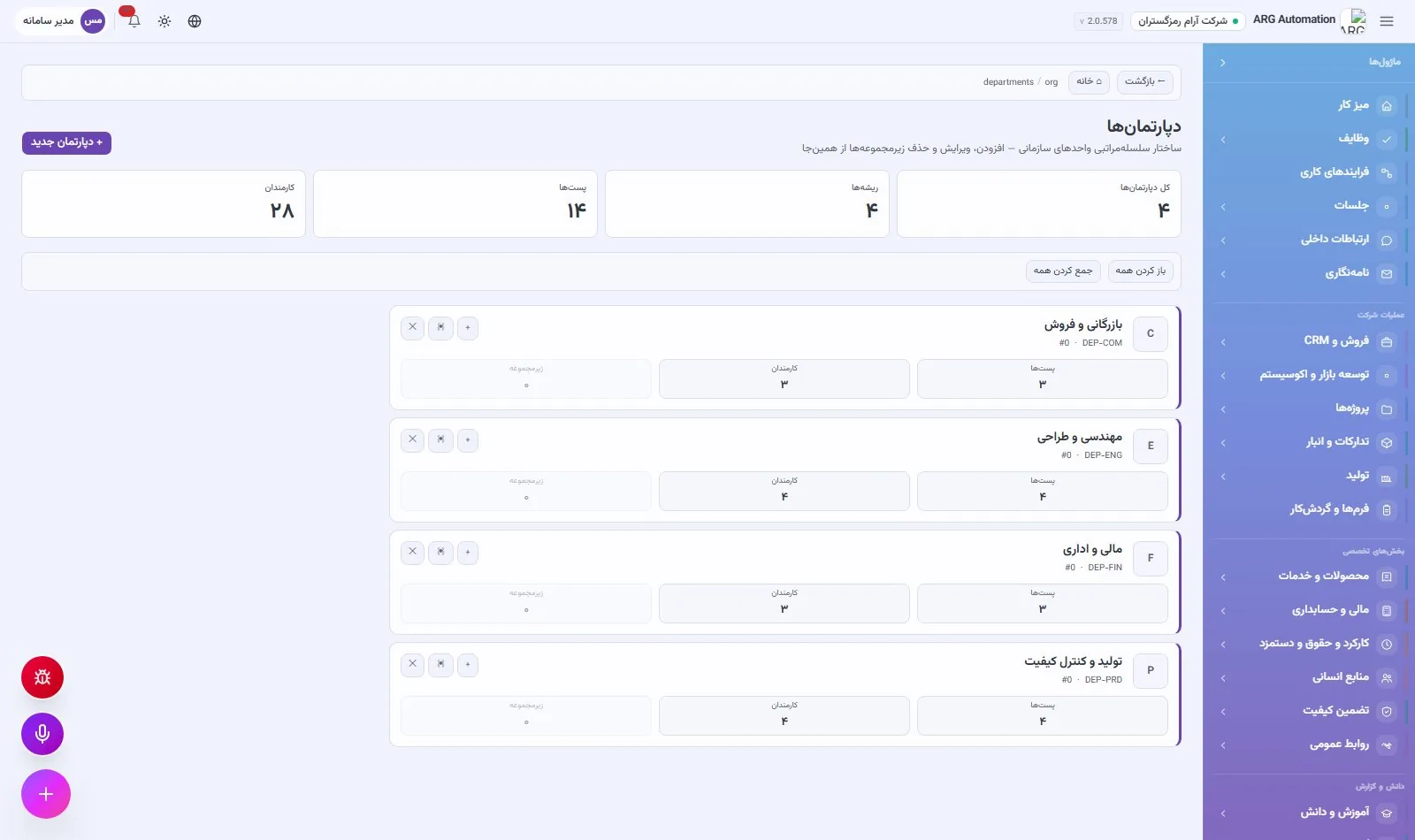
Task: Click the purple microphone floating button
Action: point(42,734)
